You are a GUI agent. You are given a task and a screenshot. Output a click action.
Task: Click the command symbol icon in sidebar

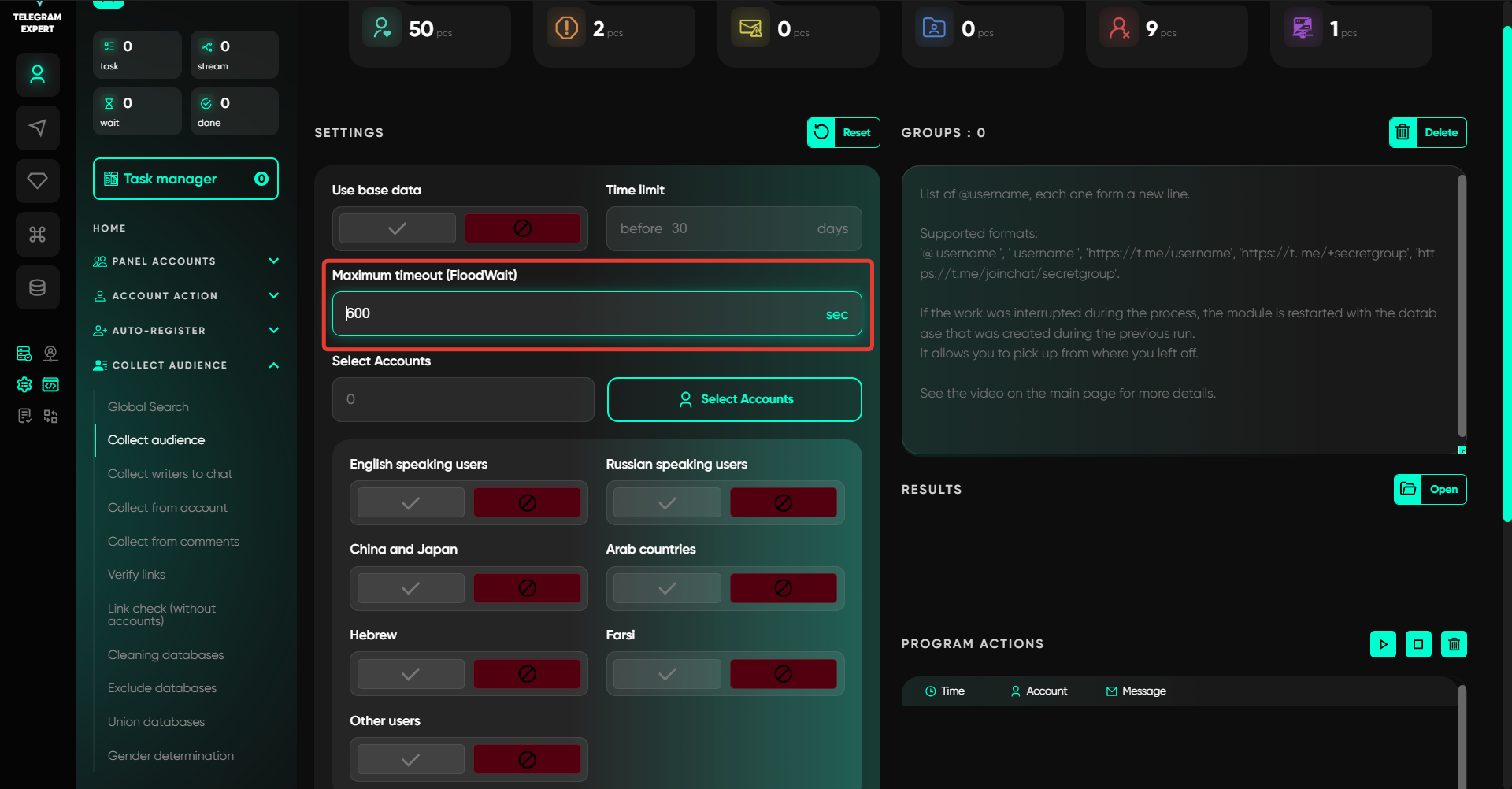[37, 234]
